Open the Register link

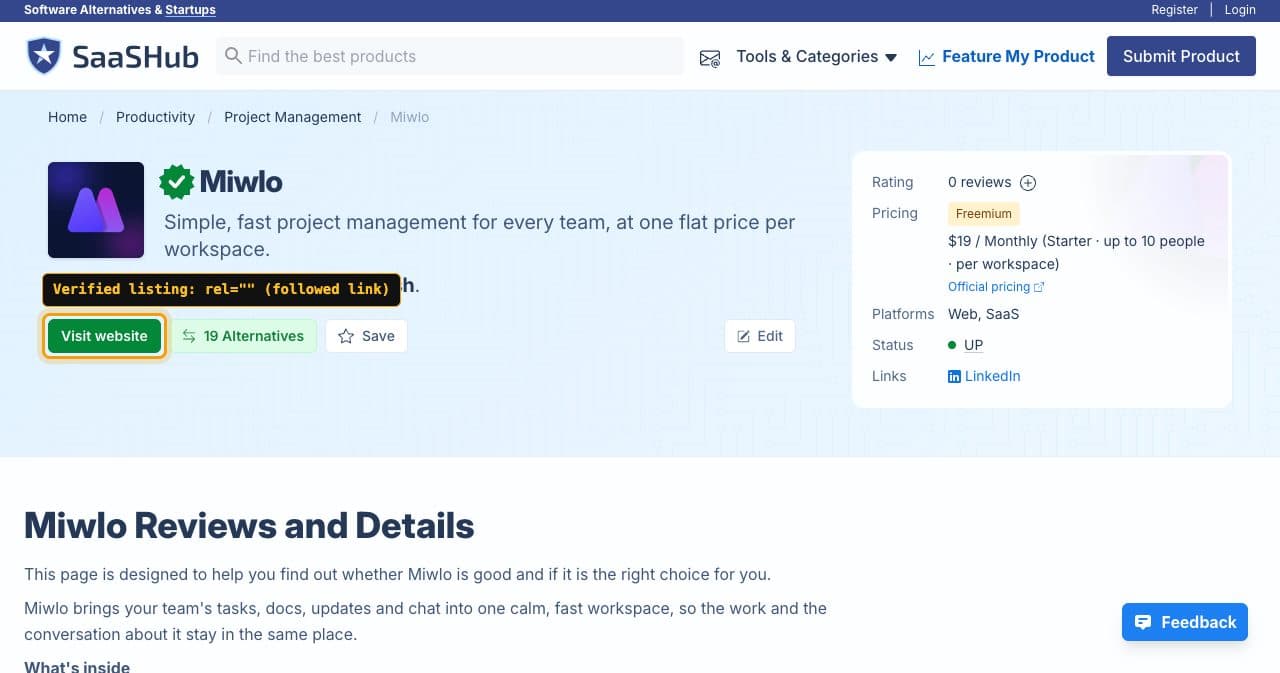[x=1174, y=9]
